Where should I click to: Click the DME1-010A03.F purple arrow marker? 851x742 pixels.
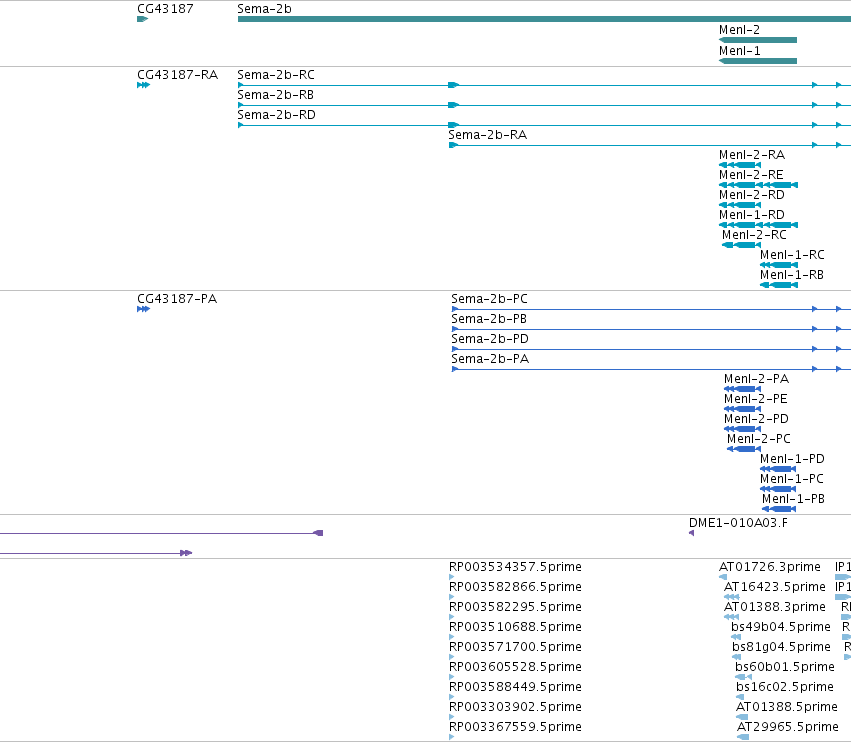691,533
